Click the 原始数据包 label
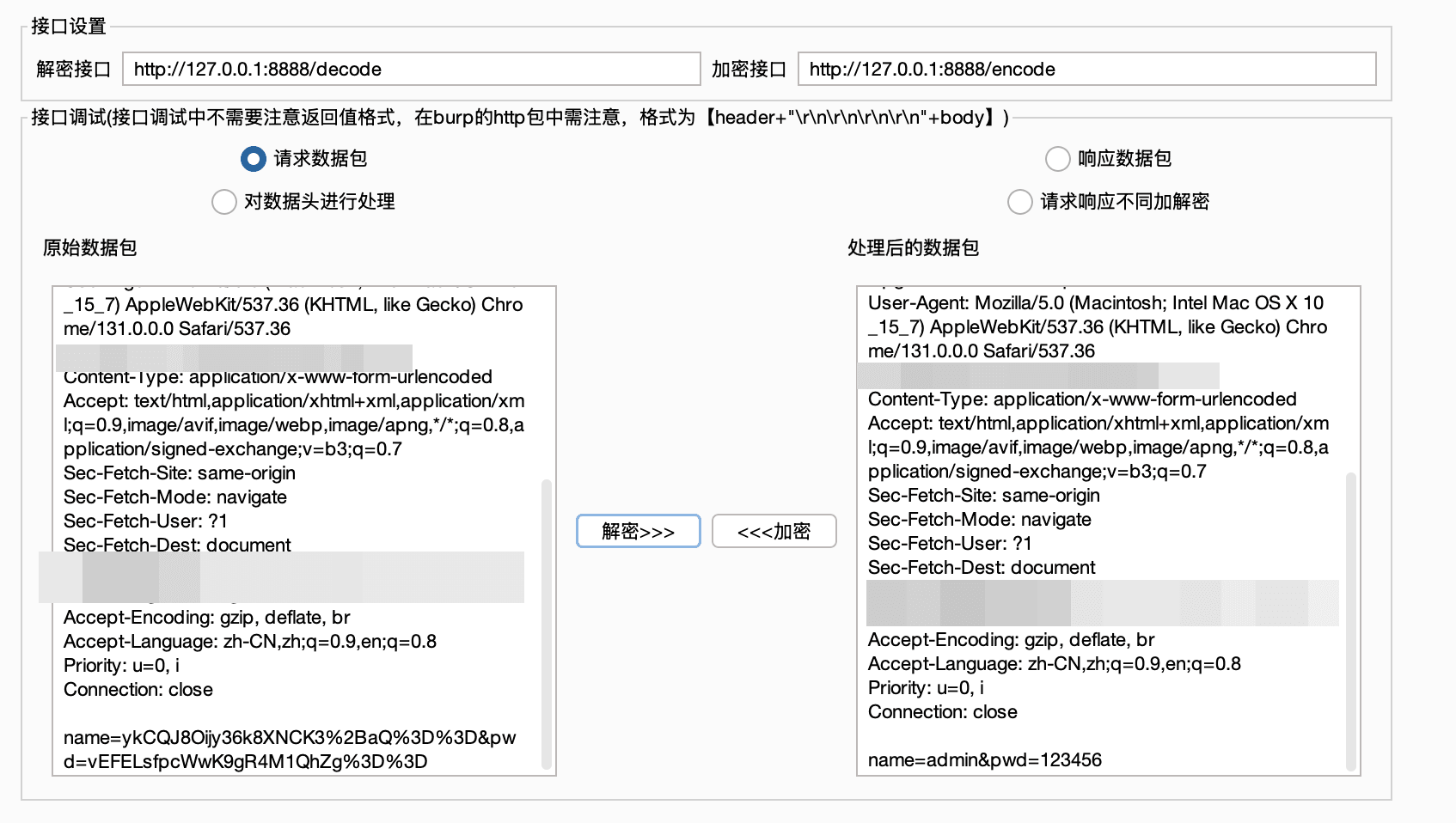This screenshot has width=1456, height=823. 90,247
